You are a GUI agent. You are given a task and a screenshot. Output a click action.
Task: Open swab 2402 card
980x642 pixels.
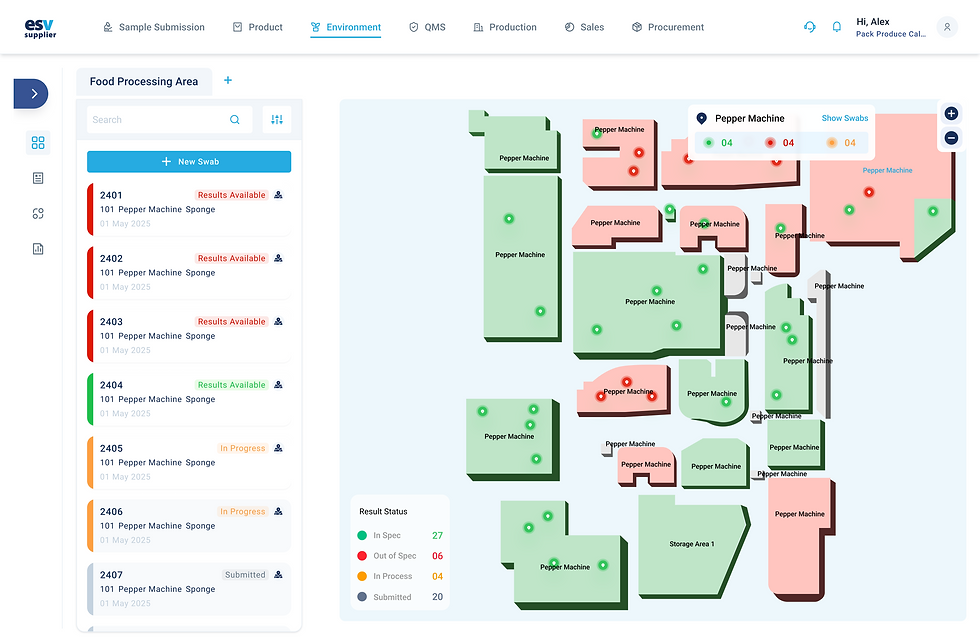coord(189,273)
